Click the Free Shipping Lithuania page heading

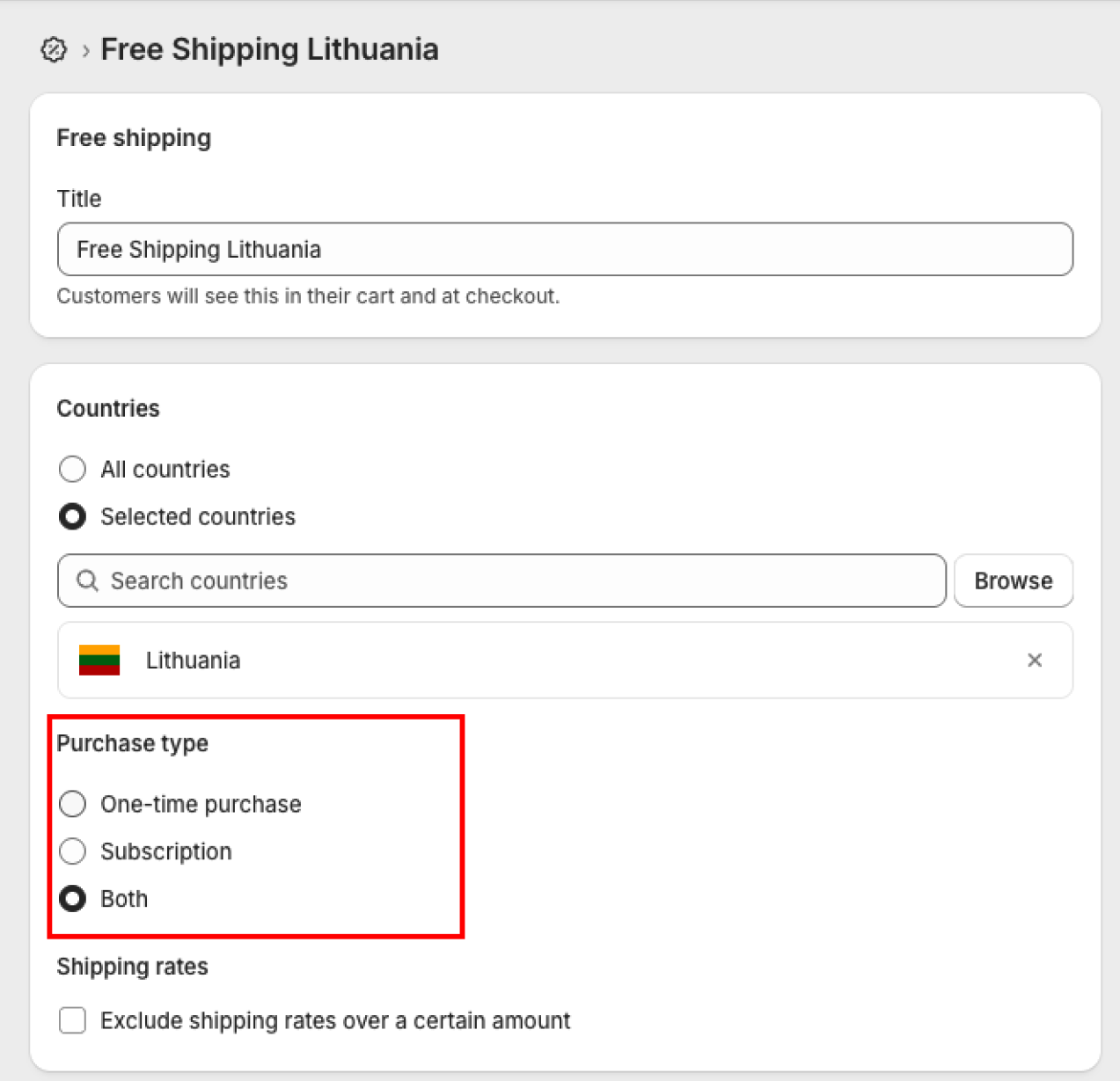click(x=269, y=49)
